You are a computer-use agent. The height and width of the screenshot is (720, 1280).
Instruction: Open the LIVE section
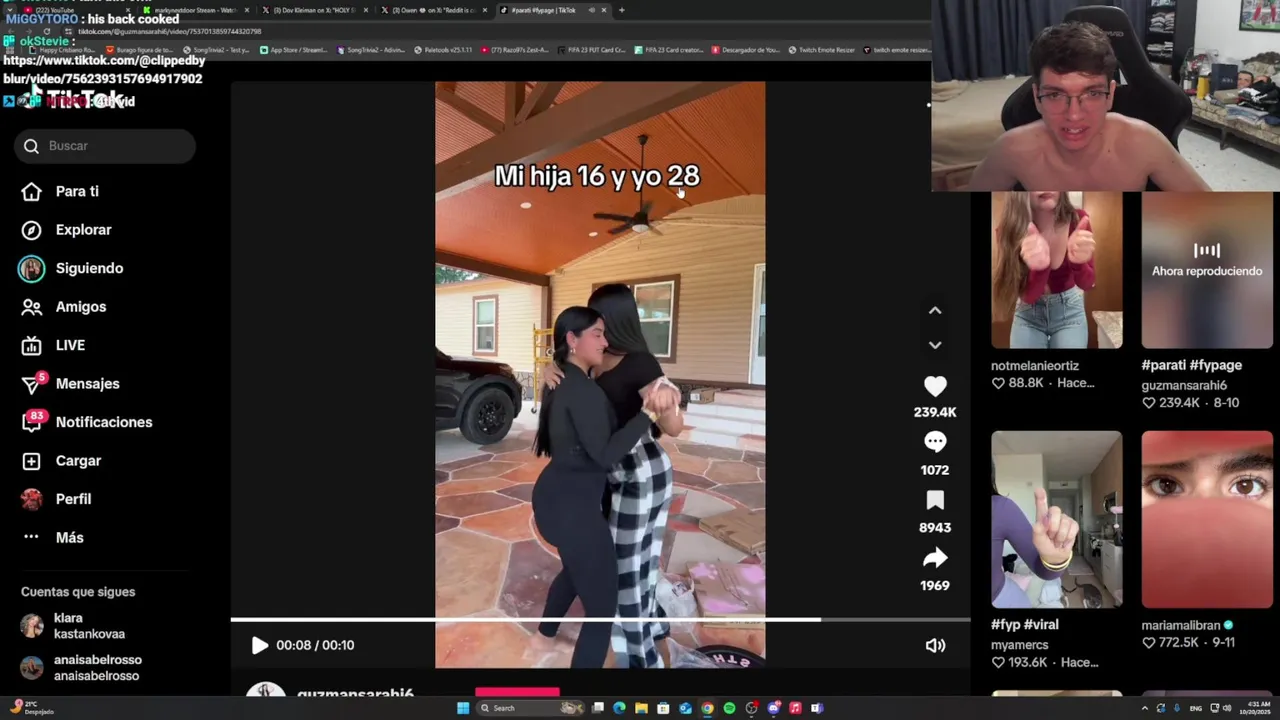53,345
